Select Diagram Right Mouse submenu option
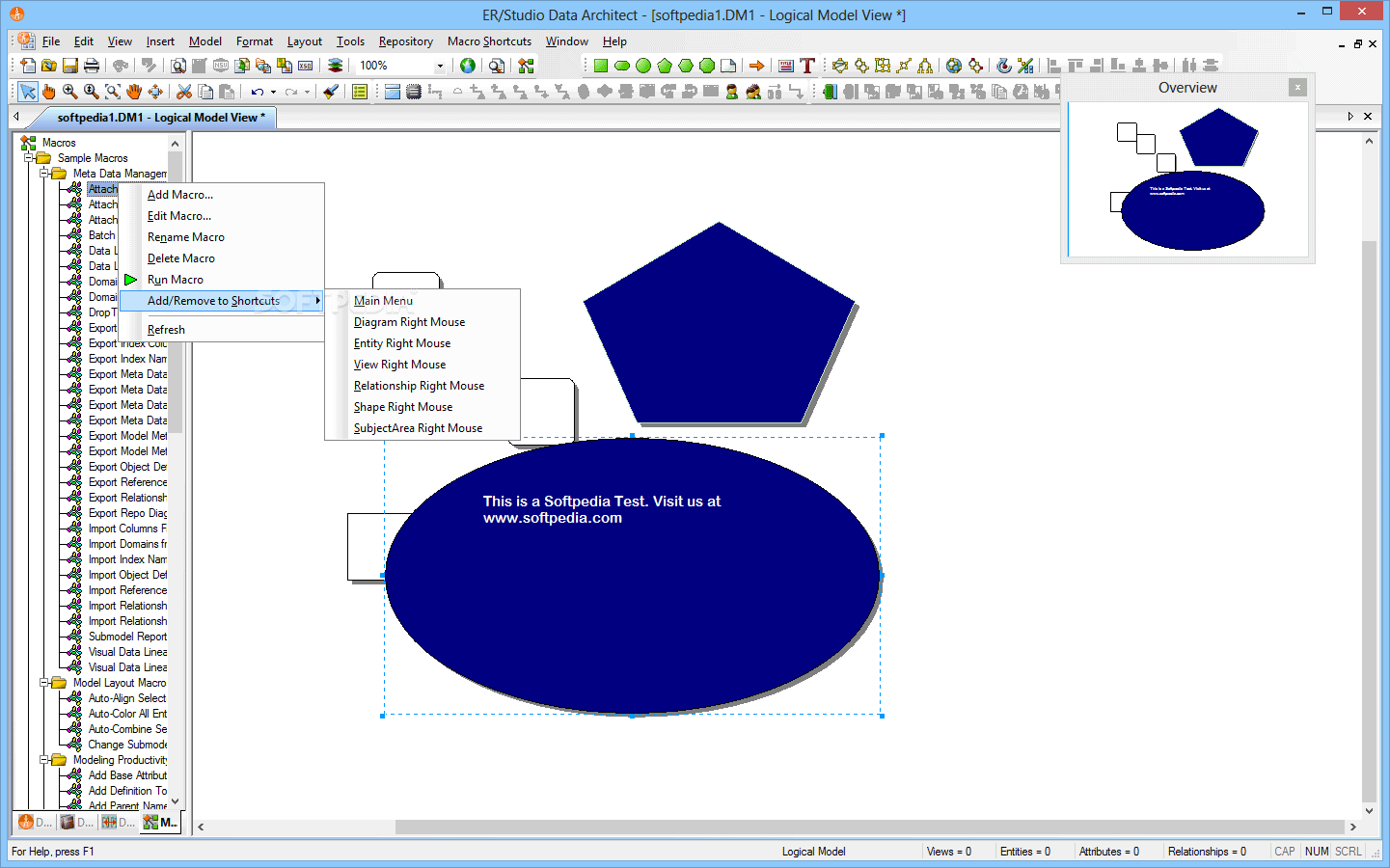 (409, 322)
